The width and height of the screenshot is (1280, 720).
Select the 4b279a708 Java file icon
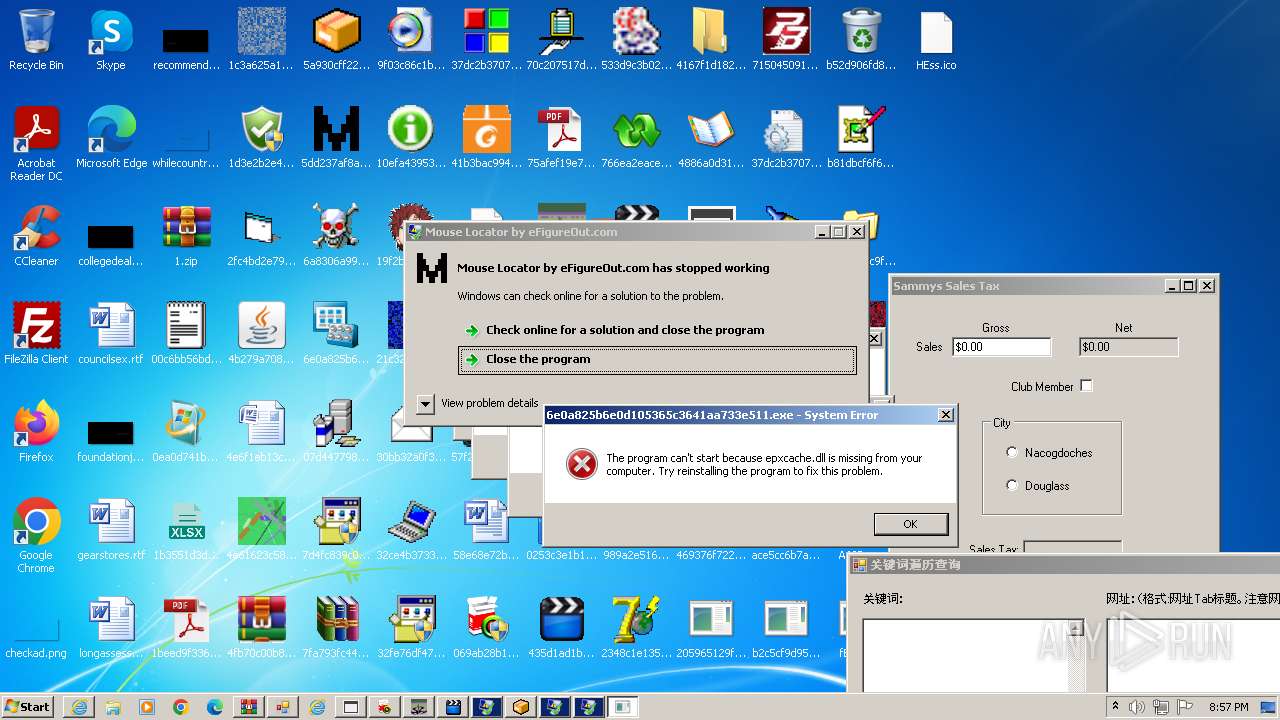[261, 334]
